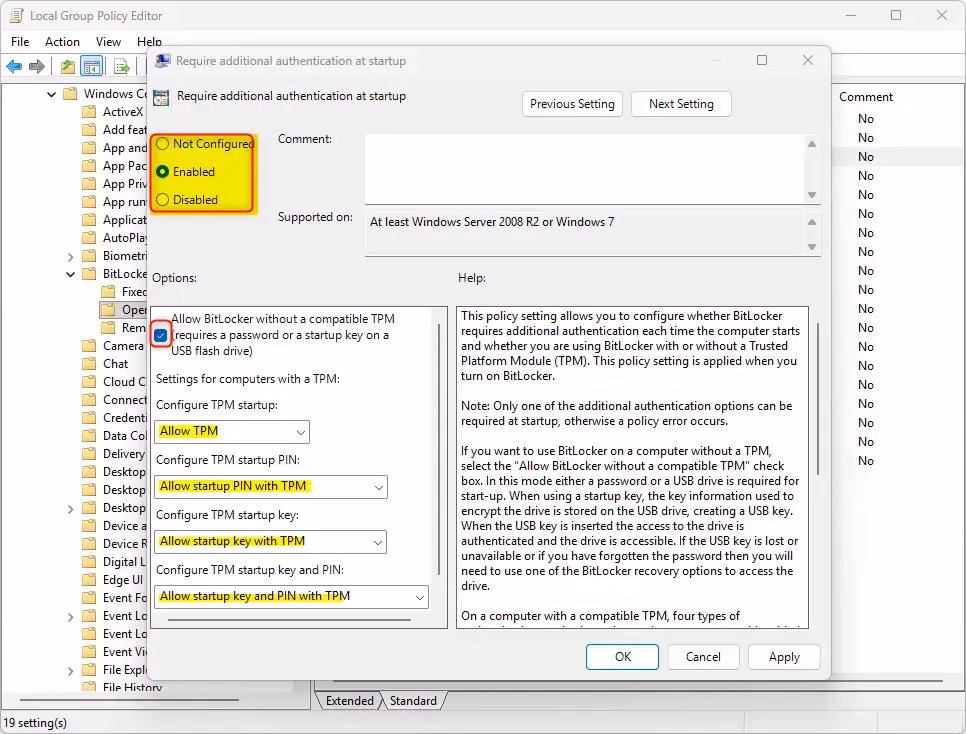Click the Back arrow toolbar icon

pyautogui.click(x=14, y=67)
